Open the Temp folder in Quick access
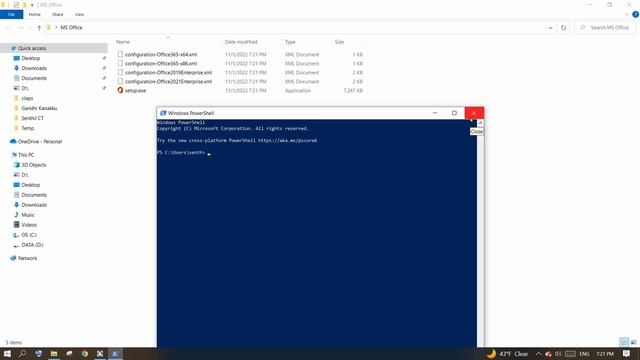 [27, 128]
